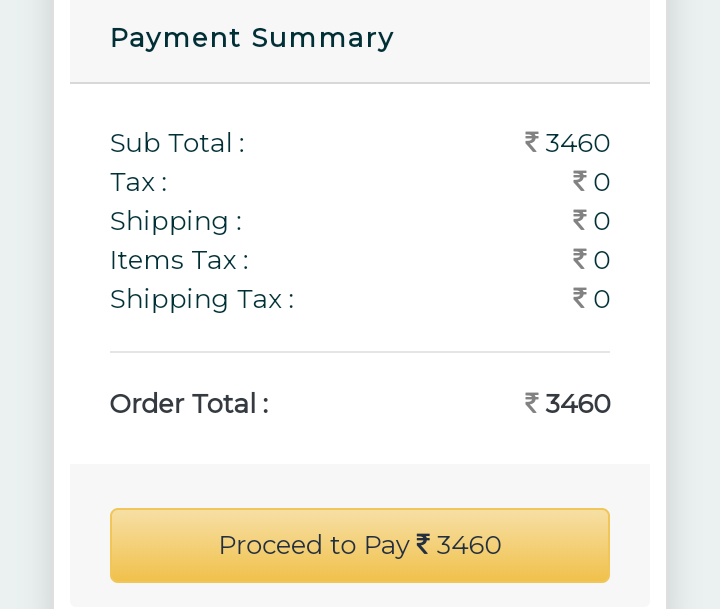Click the Order Total label
This screenshot has width=720, height=609.
(189, 404)
